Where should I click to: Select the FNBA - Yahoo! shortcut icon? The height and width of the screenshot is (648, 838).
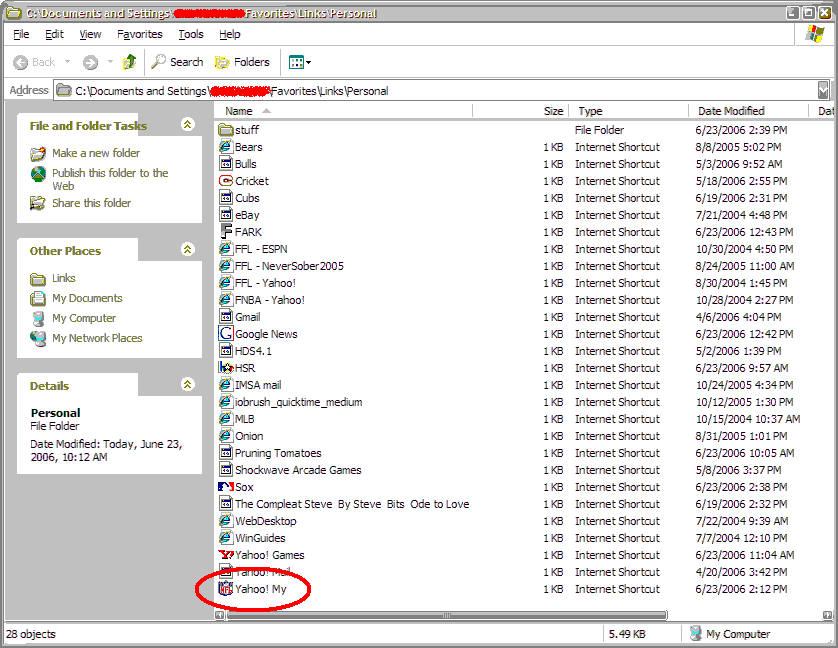coord(226,300)
